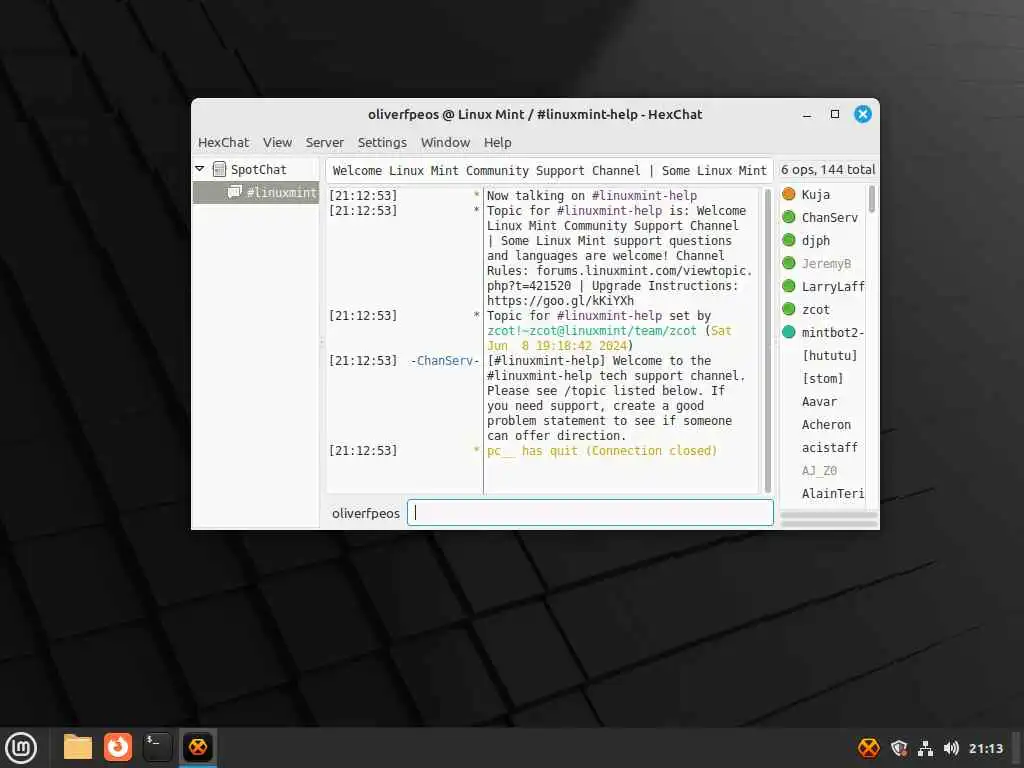1024x768 pixels.
Task: Click the server icon beside SpotChat
Action: coord(219,170)
